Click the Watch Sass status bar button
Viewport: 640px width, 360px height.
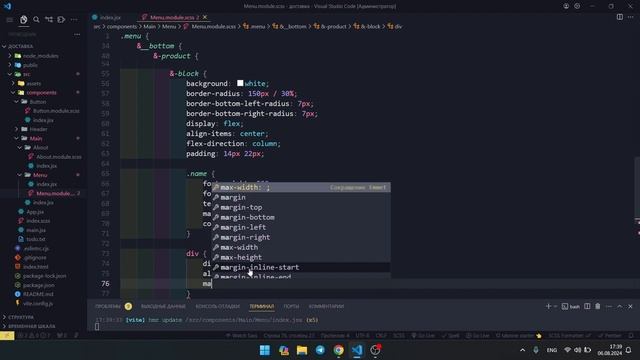(x=242, y=336)
